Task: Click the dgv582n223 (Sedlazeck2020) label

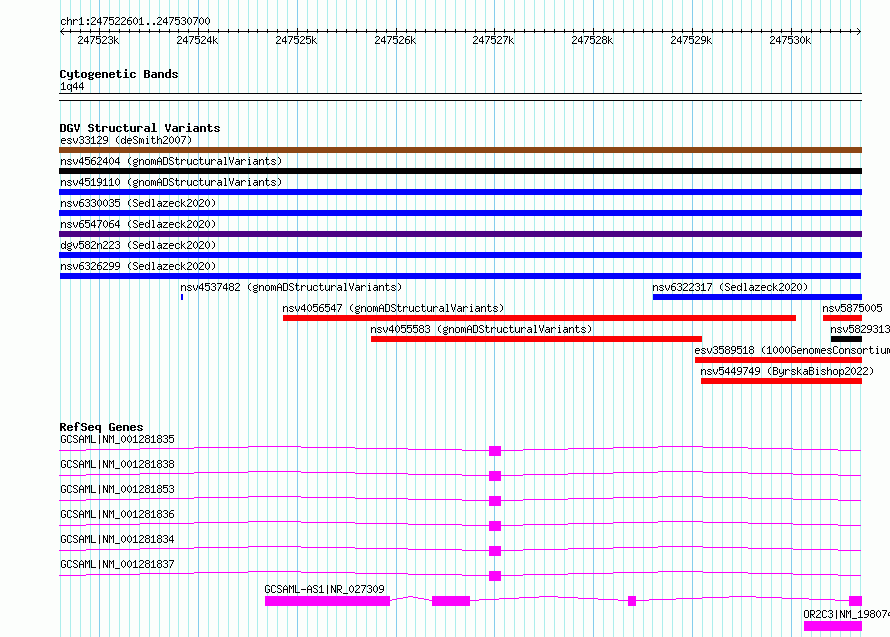Action: [x=138, y=245]
